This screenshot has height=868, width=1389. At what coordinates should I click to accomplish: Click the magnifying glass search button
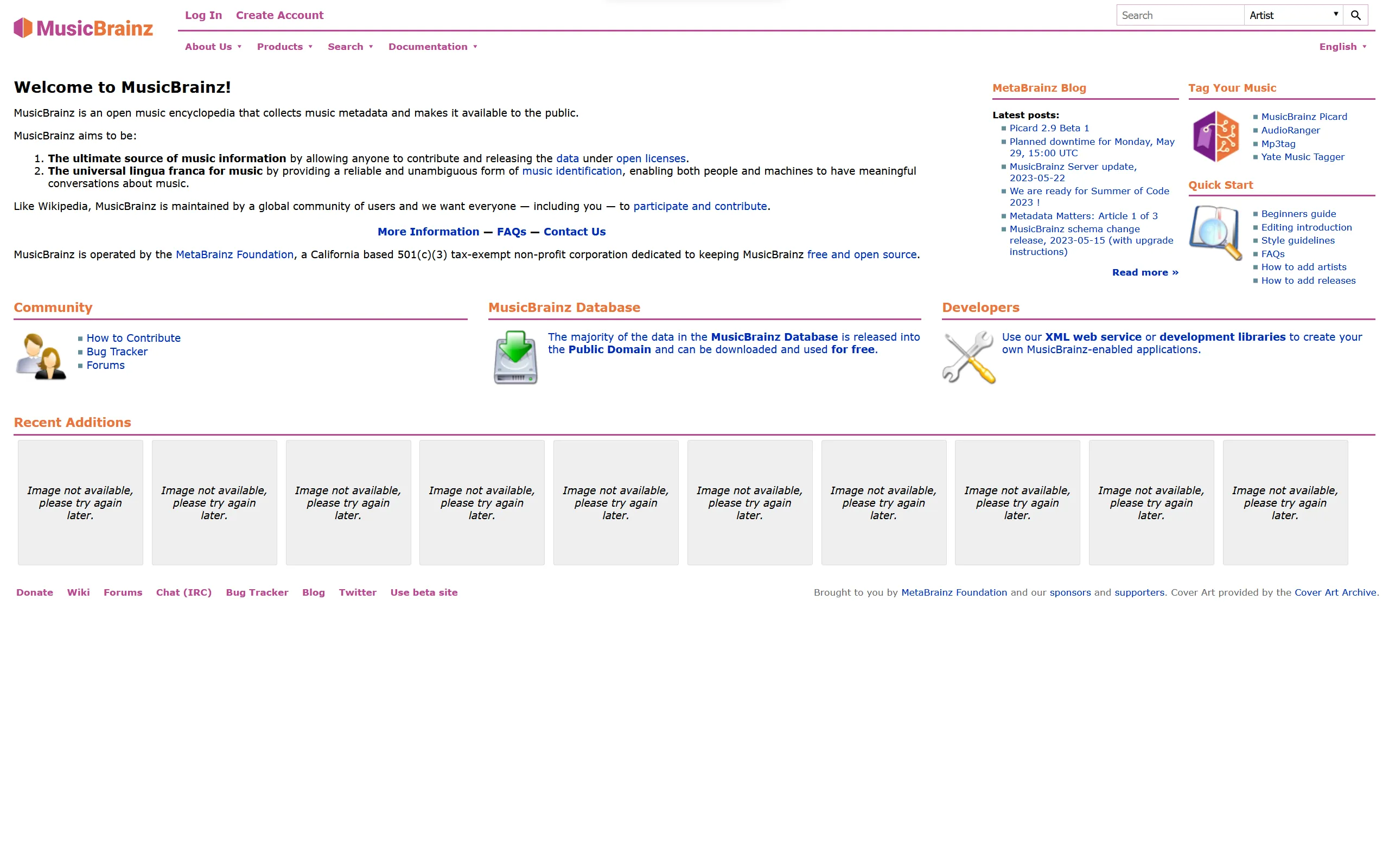(x=1355, y=16)
